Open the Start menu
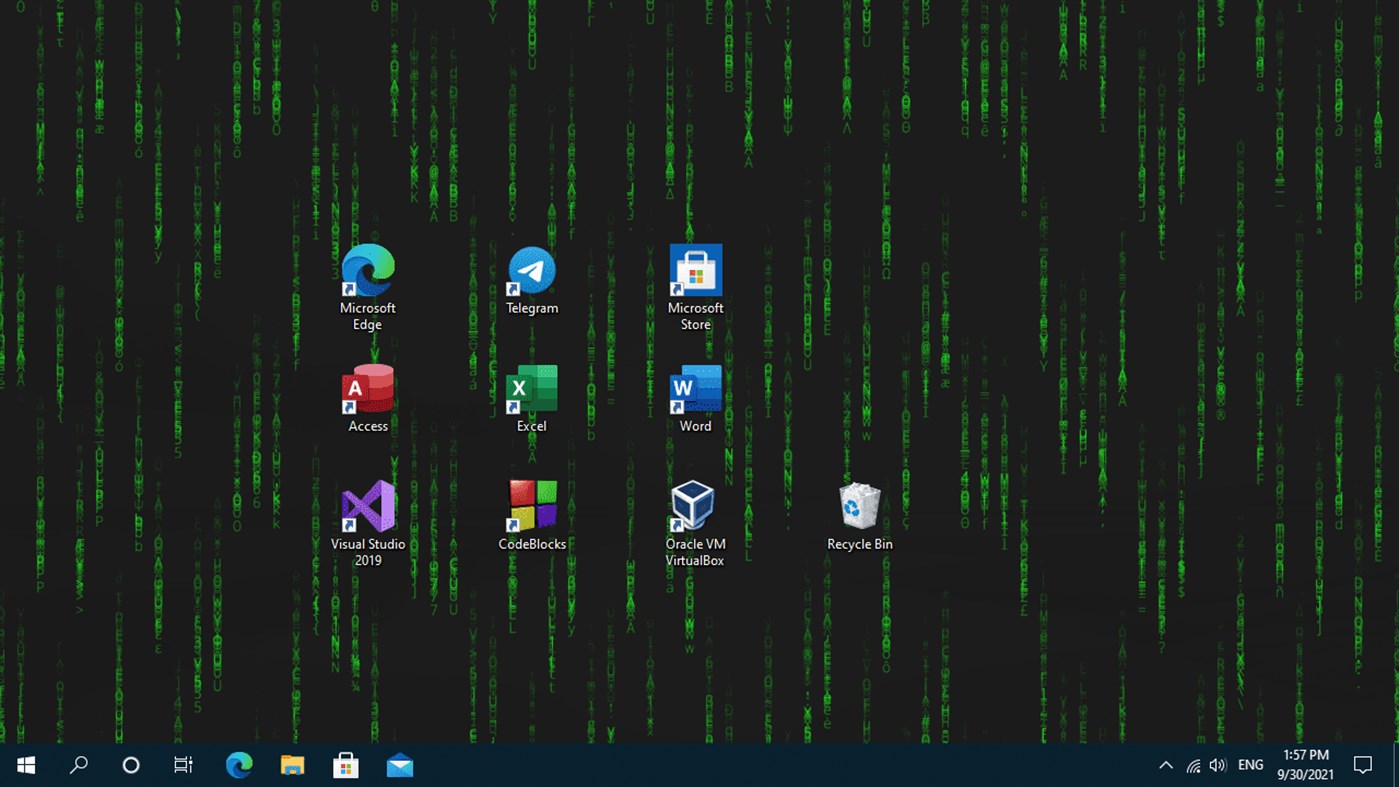The image size is (1399, 787). [25, 764]
